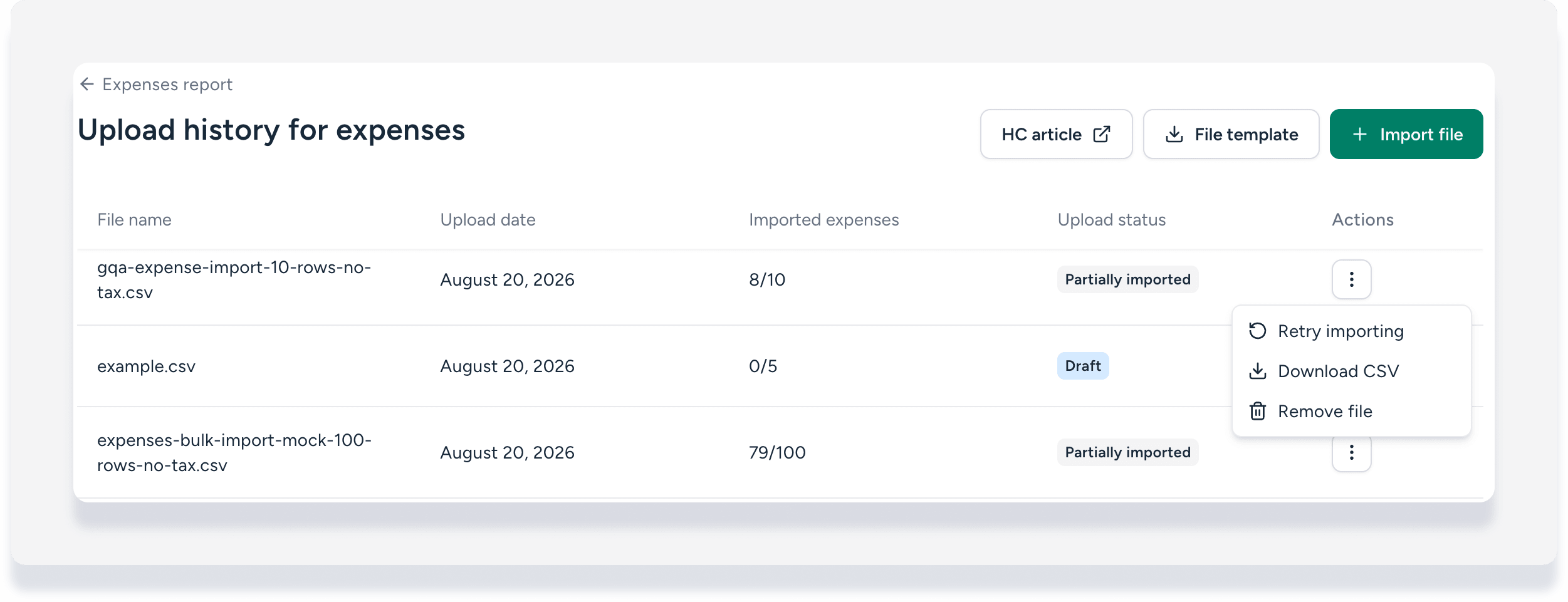Image resolution: width=1568 pixels, height=602 pixels.
Task: Click the plus icon on Import file
Action: (x=1359, y=134)
